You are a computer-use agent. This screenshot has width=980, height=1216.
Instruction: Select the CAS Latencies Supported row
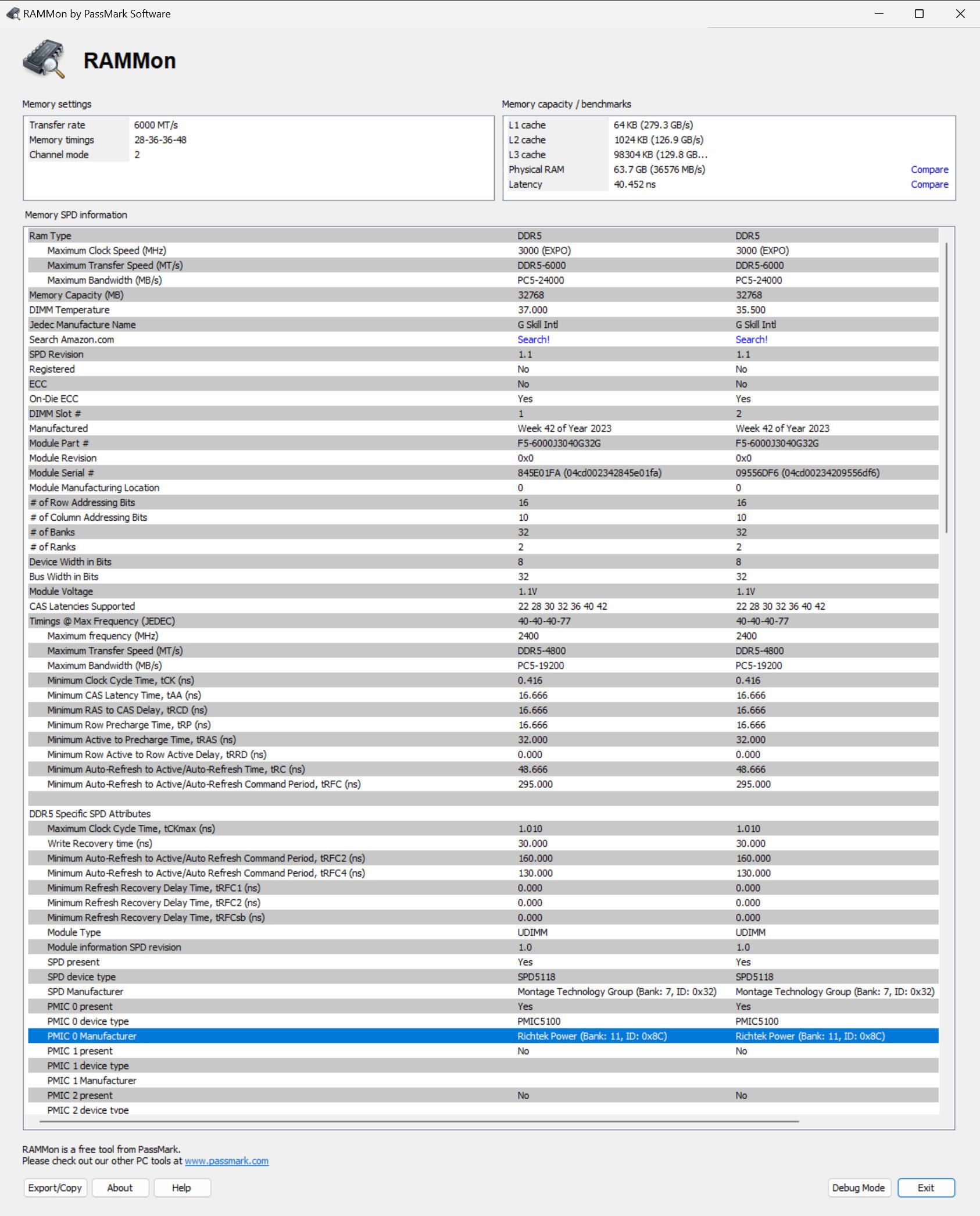tap(483, 606)
